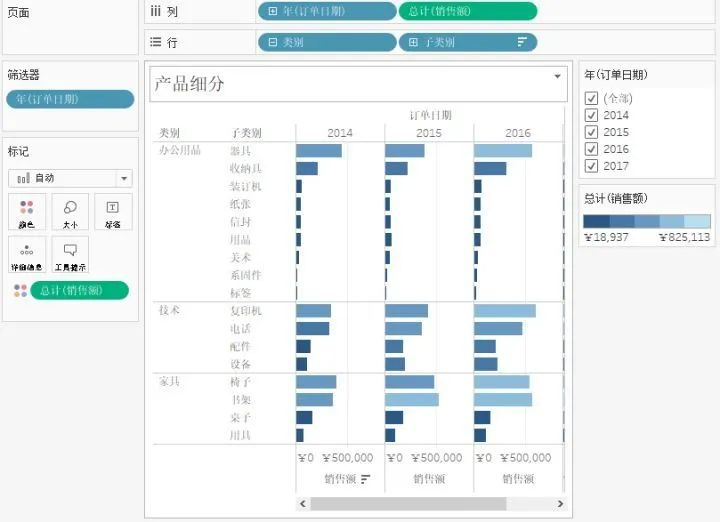Open the dropdown arrow on 产品细分 title
The image size is (720, 522).
[557, 76]
